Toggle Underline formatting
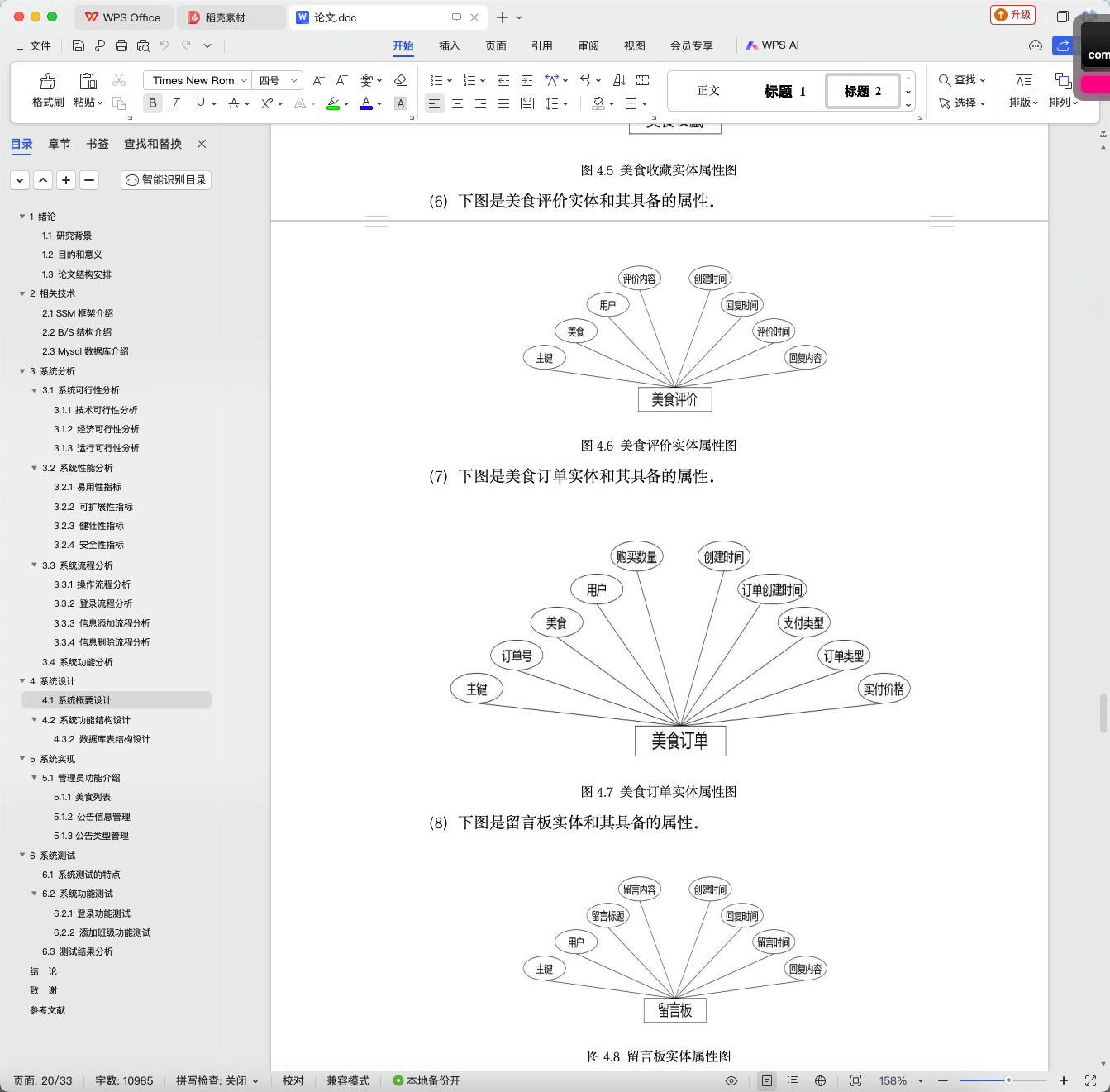1110x1092 pixels. (x=200, y=103)
